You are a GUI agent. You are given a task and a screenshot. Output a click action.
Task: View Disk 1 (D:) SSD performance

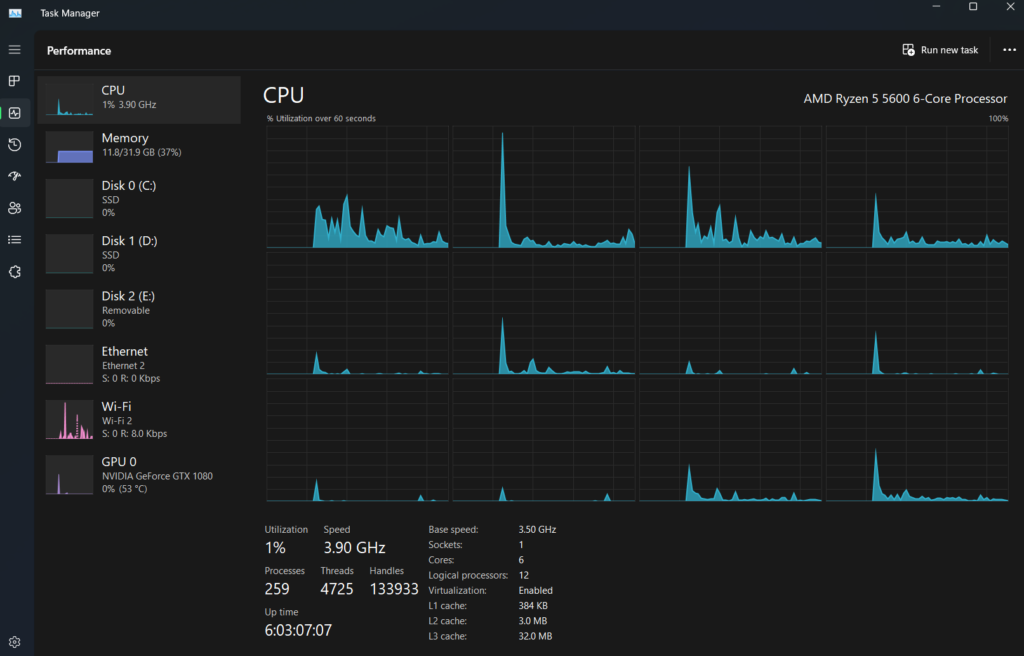point(139,254)
